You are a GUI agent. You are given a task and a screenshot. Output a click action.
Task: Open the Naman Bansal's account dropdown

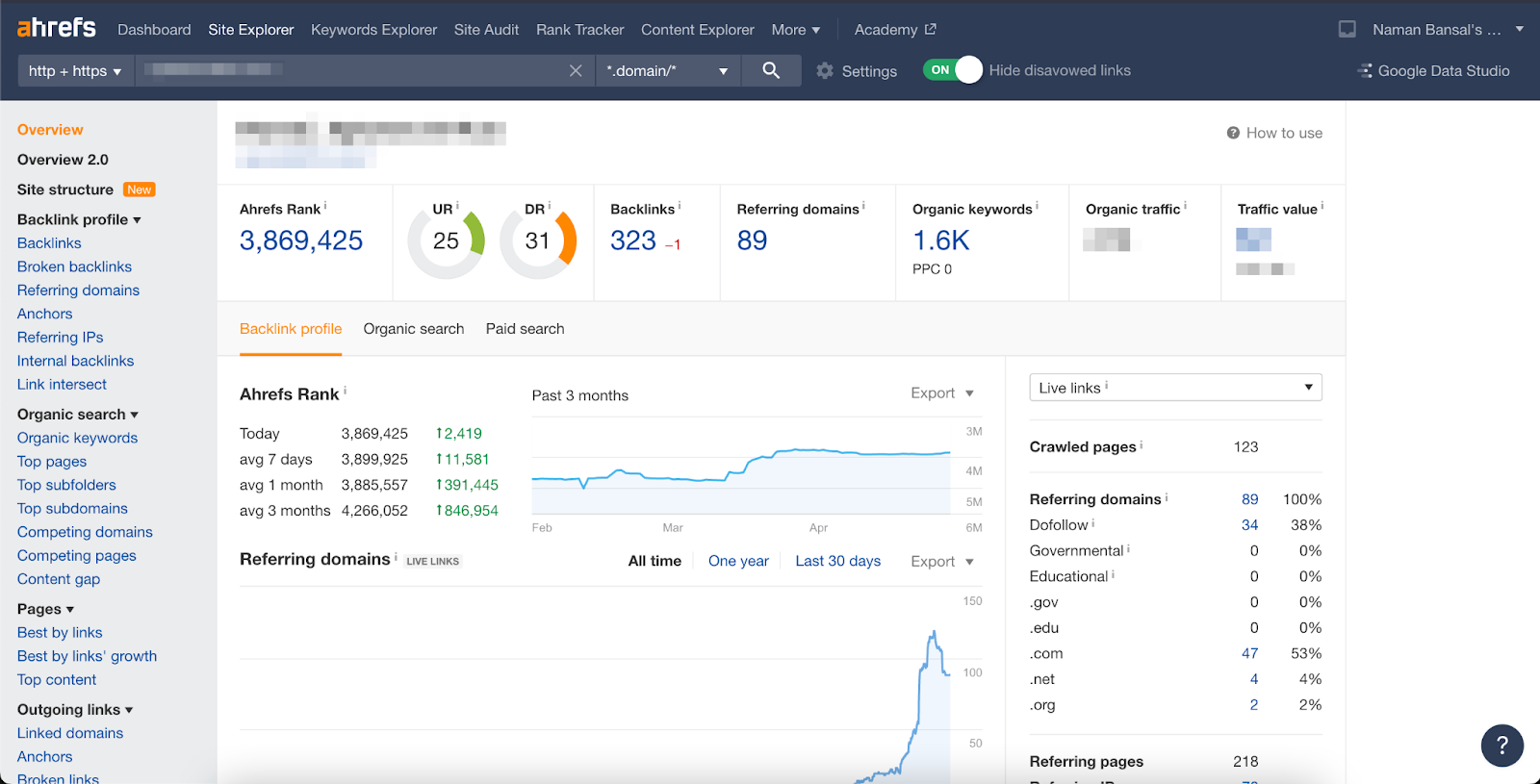(1448, 30)
